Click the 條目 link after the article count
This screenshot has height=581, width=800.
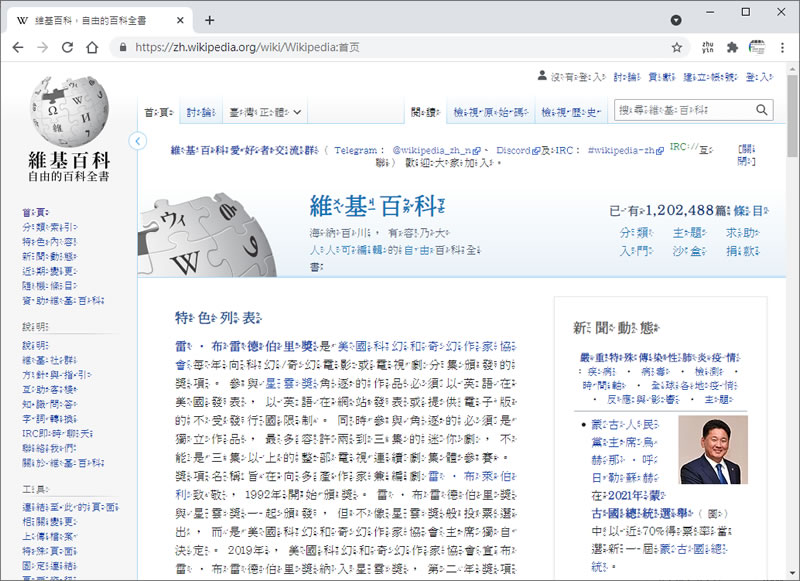click(x=751, y=211)
